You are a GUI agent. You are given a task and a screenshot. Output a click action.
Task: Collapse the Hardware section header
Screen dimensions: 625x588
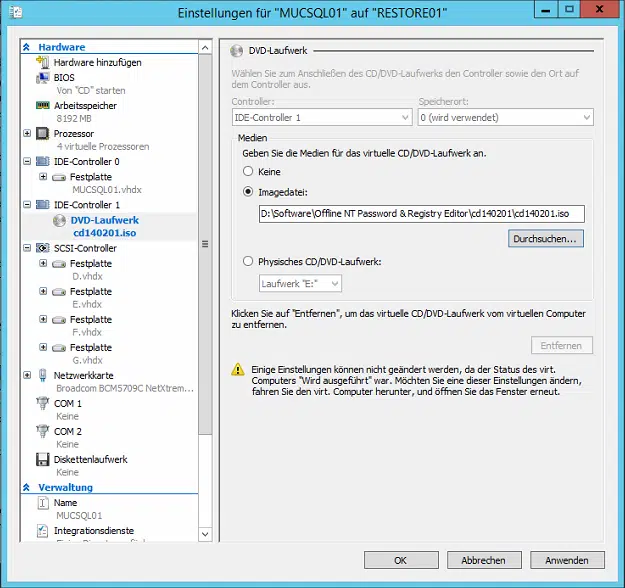point(27,47)
